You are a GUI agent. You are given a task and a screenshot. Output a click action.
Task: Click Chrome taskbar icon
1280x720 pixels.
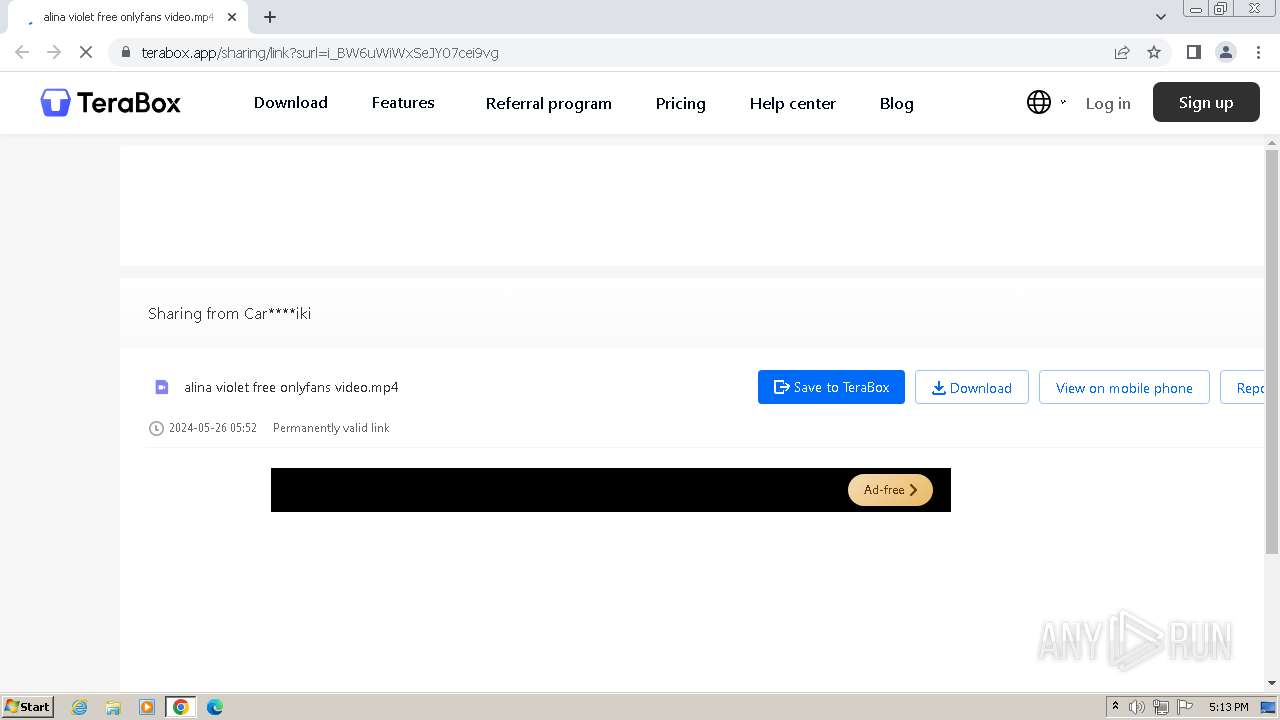(x=181, y=707)
